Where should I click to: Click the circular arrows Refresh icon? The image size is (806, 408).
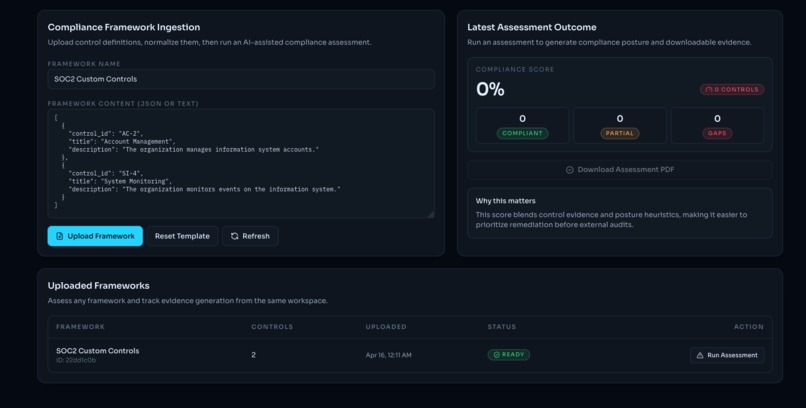234,236
